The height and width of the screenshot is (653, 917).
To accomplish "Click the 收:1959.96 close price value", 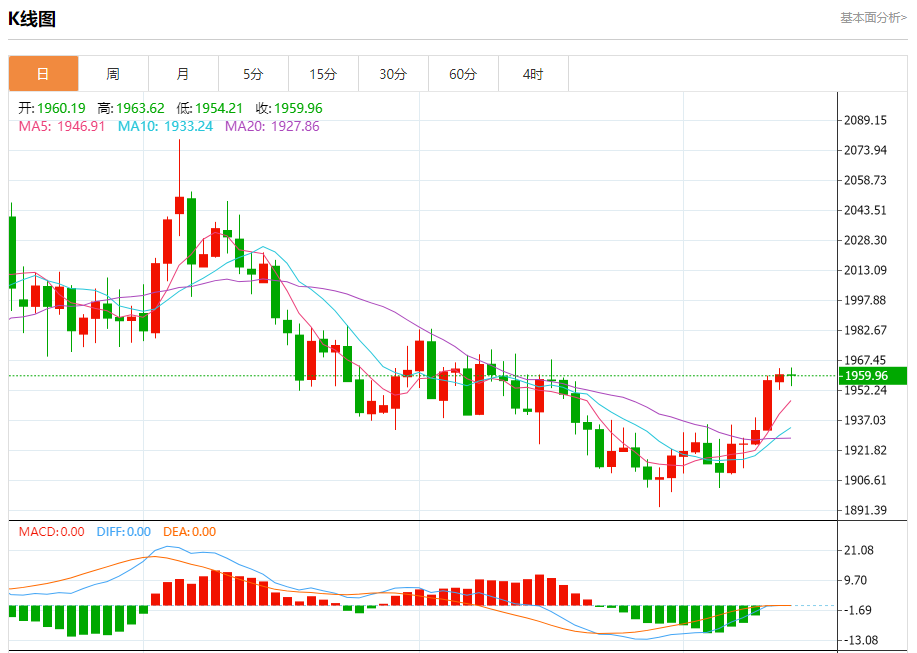I will [x=289, y=108].
